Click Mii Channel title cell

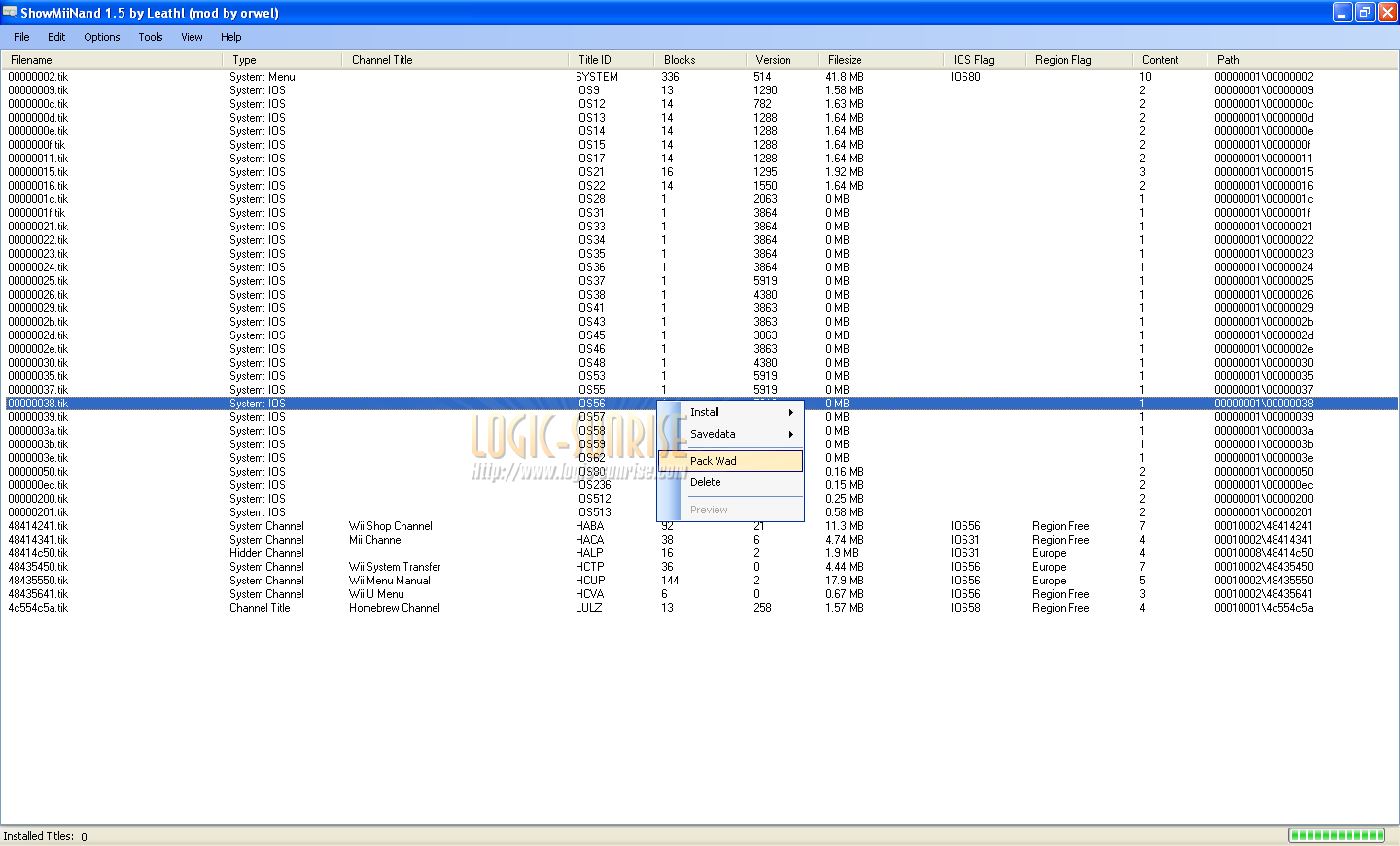pos(376,540)
